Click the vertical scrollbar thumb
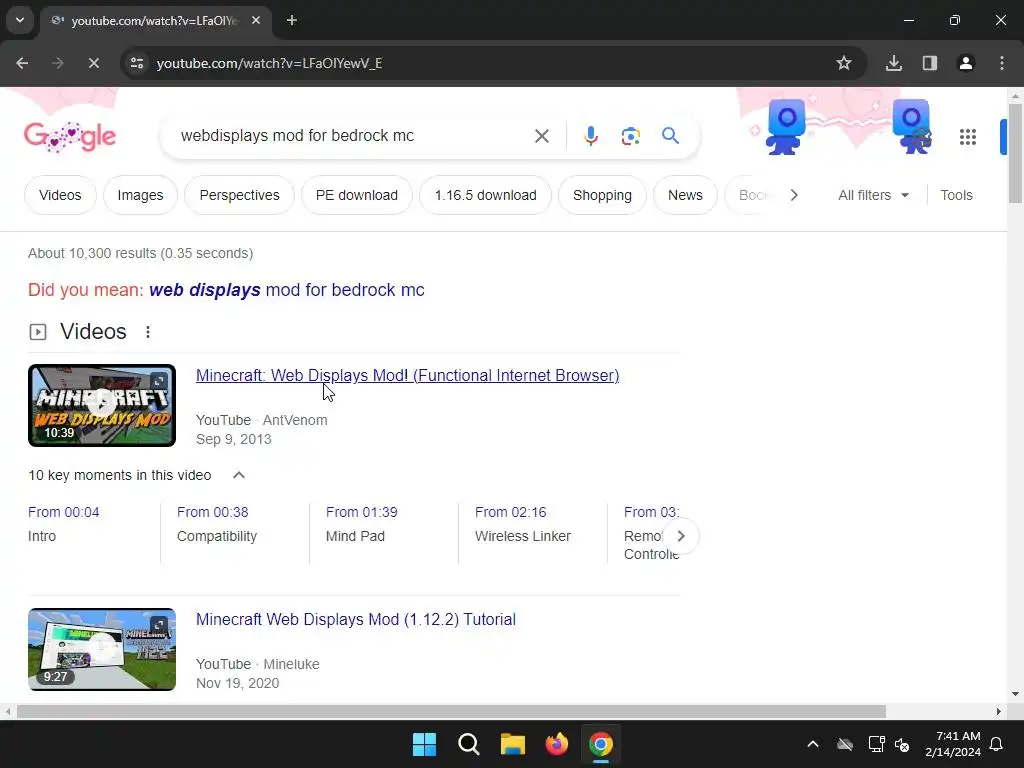 click(1015, 153)
